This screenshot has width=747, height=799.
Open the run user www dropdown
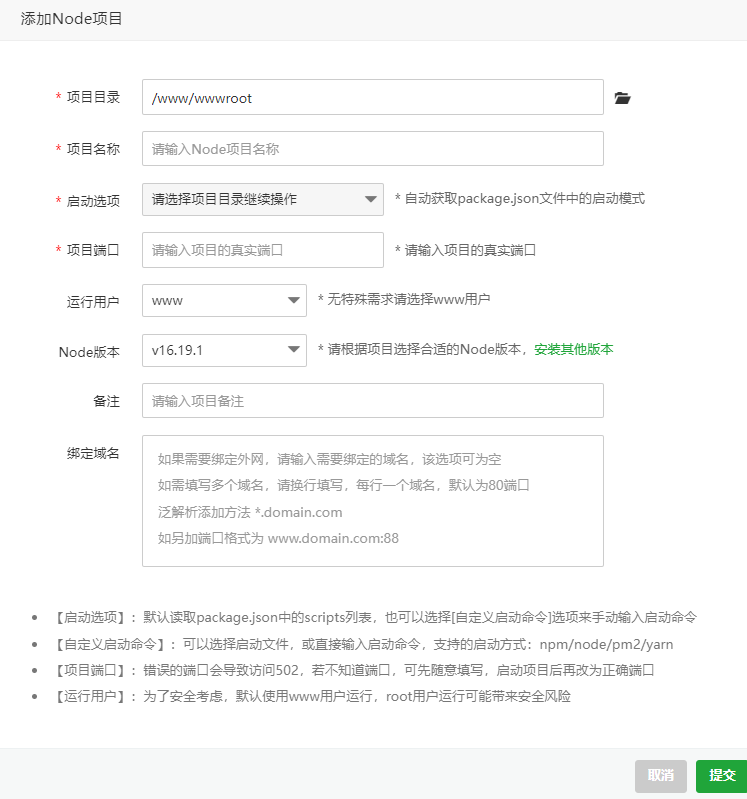[224, 300]
